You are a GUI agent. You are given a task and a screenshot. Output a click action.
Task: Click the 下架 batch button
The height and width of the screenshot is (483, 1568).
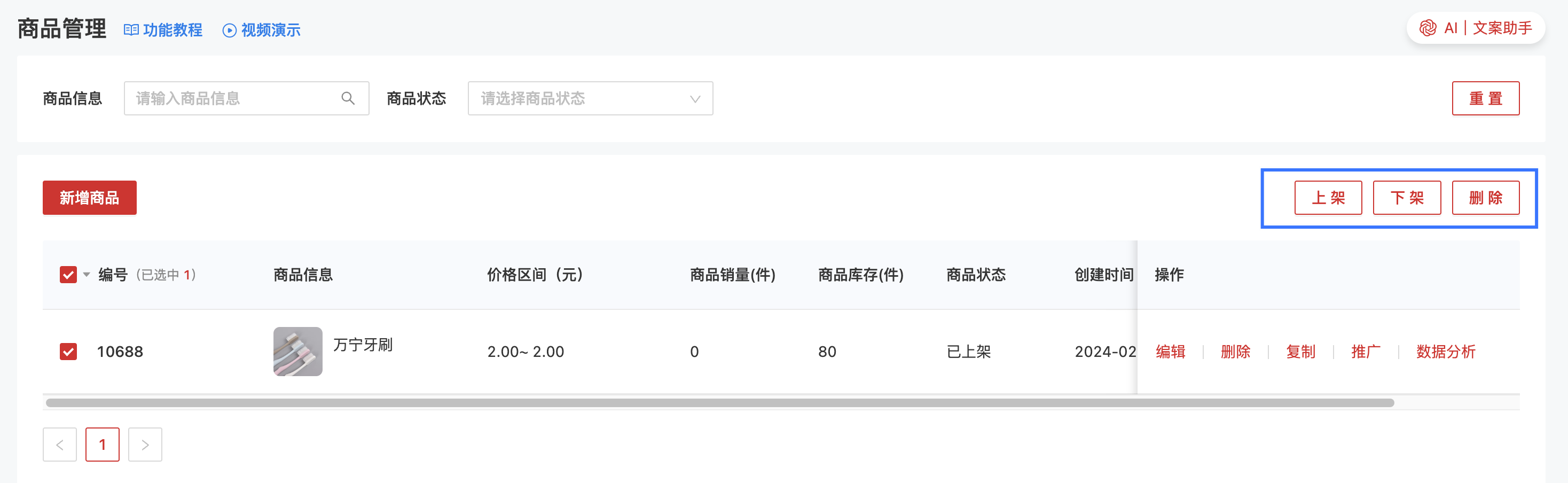pyautogui.click(x=1406, y=197)
